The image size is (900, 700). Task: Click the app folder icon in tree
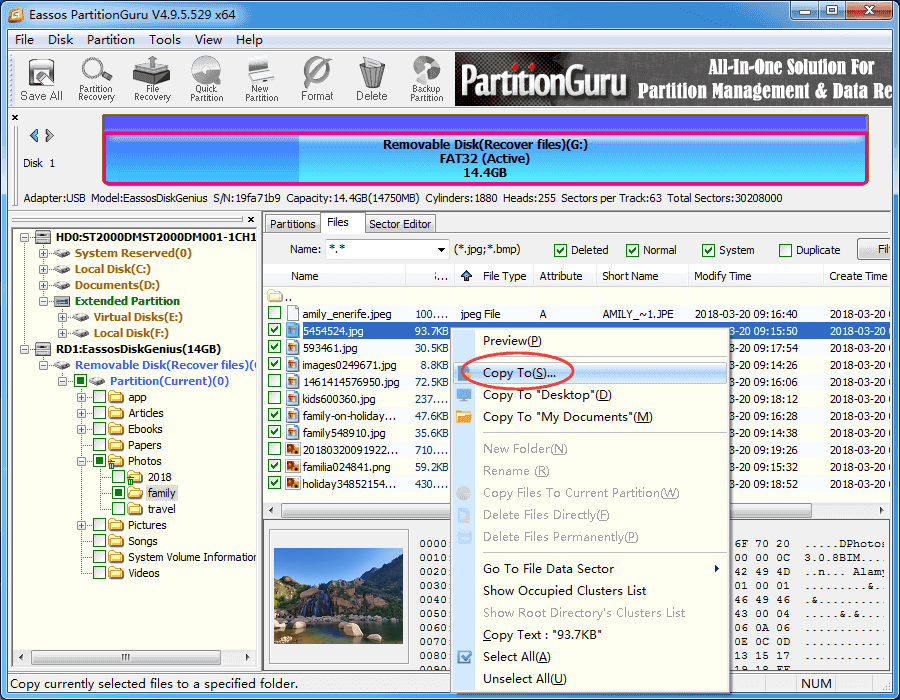point(117,397)
